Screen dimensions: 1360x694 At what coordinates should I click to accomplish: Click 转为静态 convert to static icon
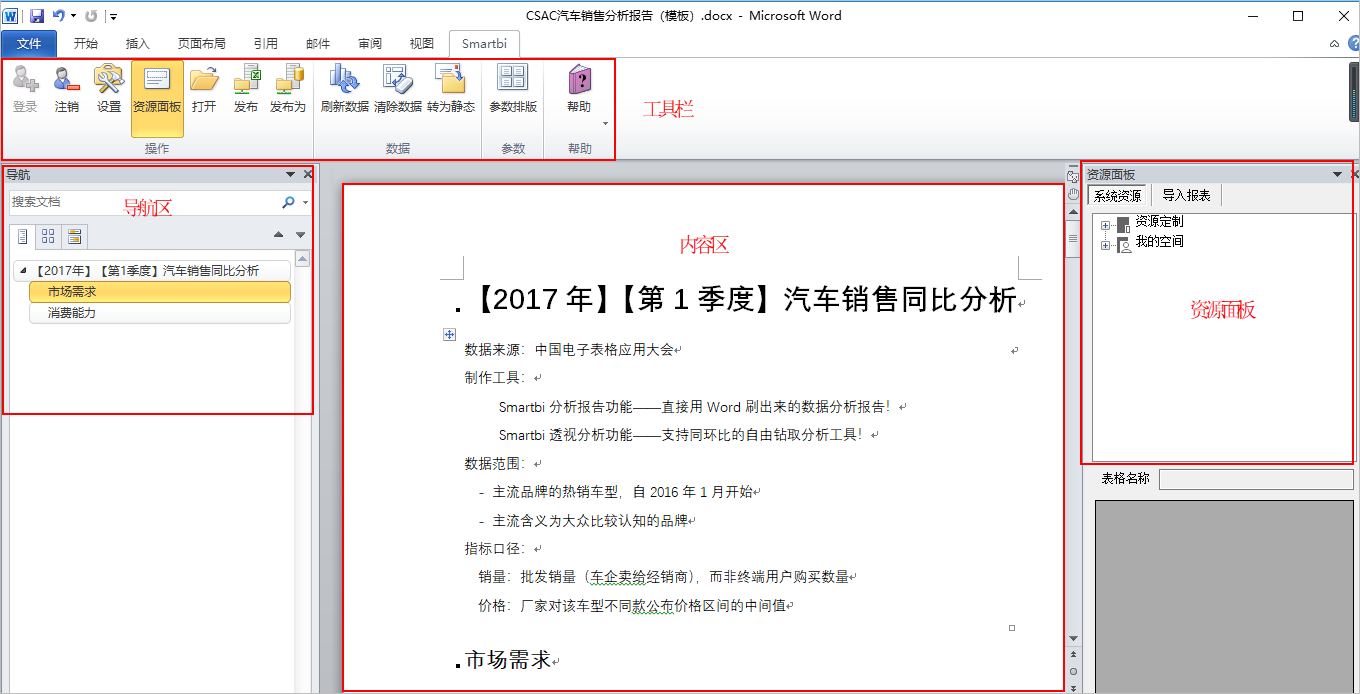(x=451, y=80)
